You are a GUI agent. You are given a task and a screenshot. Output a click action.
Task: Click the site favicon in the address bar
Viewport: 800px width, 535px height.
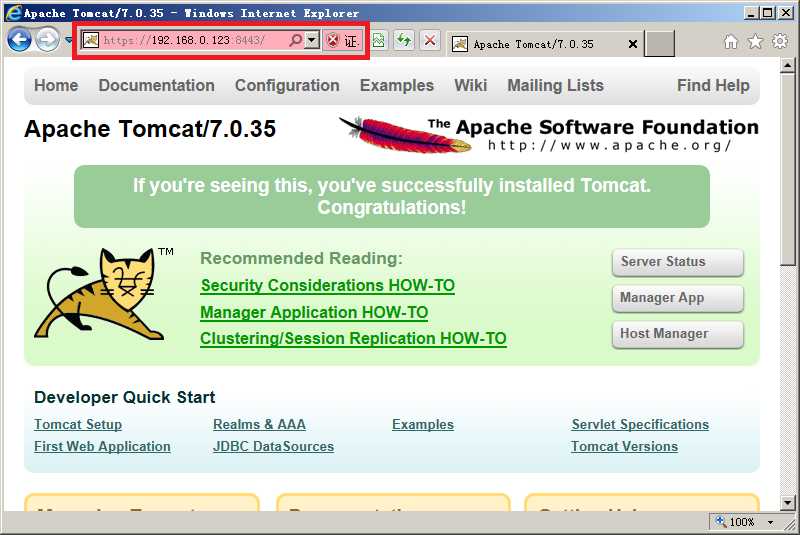click(91, 40)
